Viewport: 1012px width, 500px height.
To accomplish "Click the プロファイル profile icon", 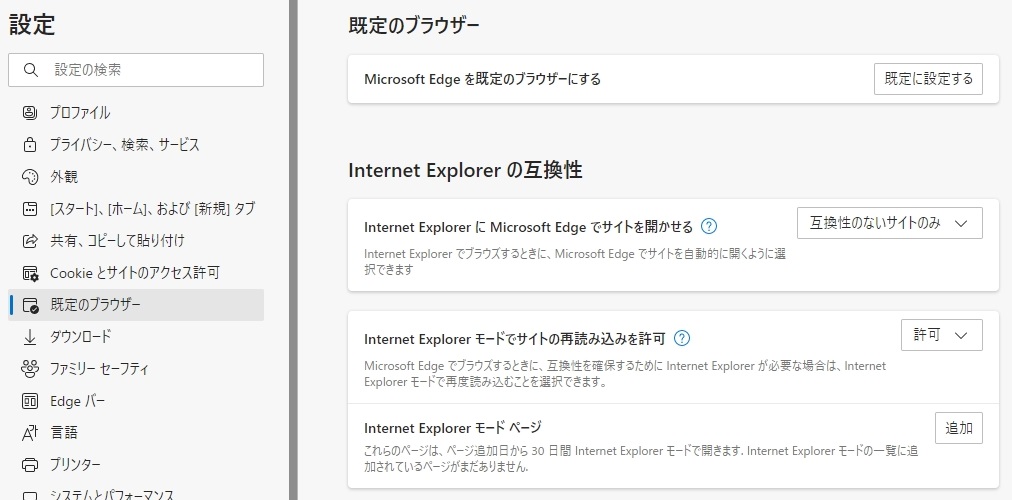I will click(x=30, y=112).
